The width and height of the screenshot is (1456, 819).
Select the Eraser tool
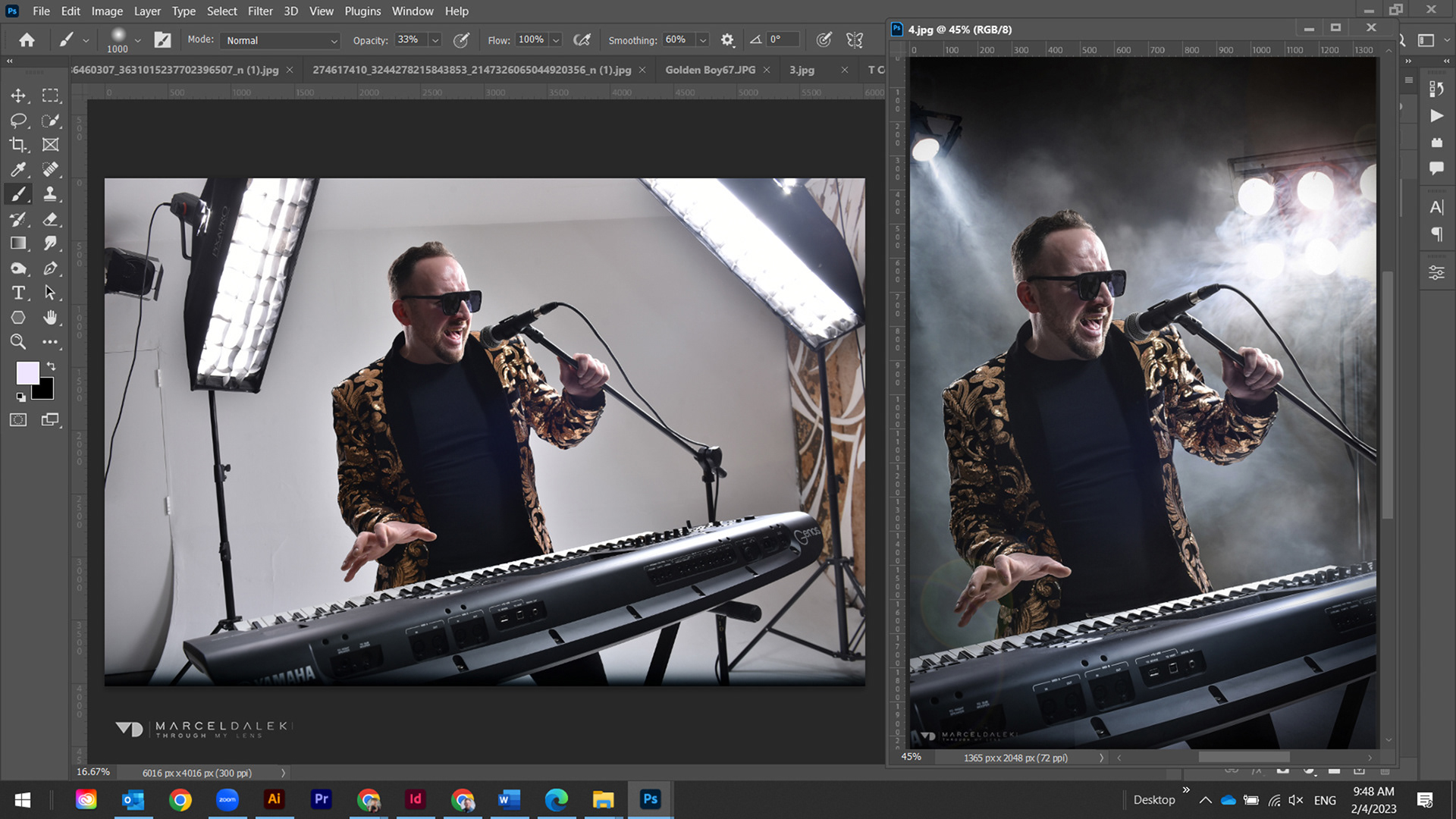(x=50, y=219)
